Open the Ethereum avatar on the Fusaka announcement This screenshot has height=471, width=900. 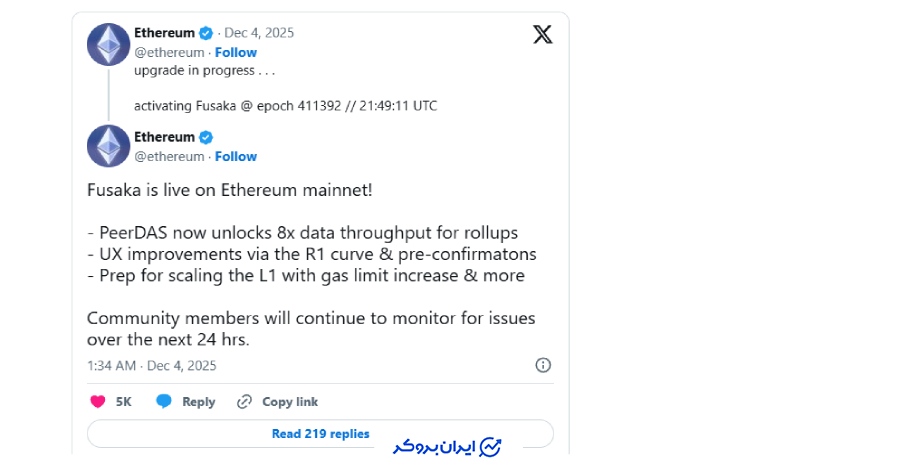pyautogui.click(x=108, y=146)
